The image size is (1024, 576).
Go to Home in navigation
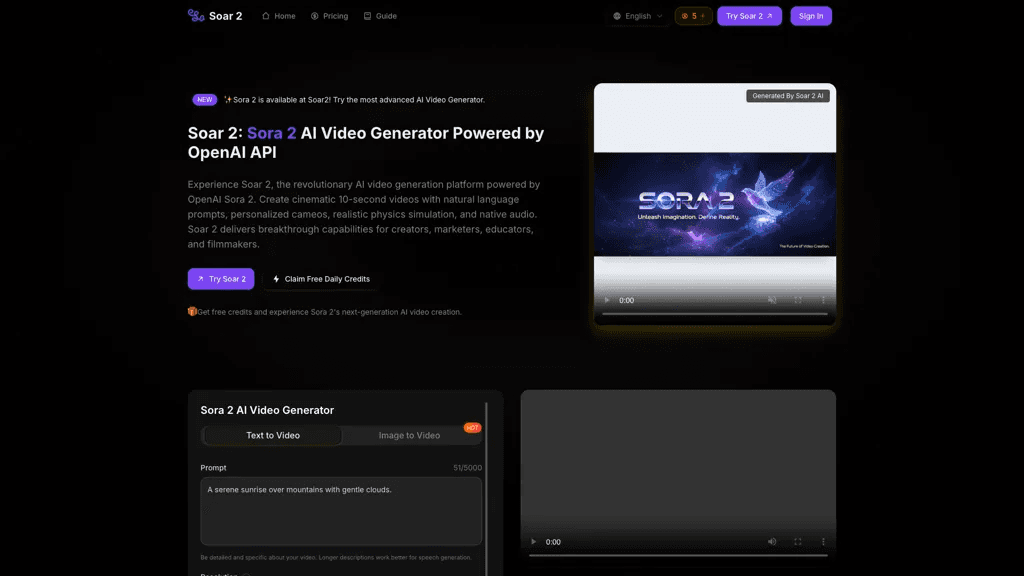point(279,16)
